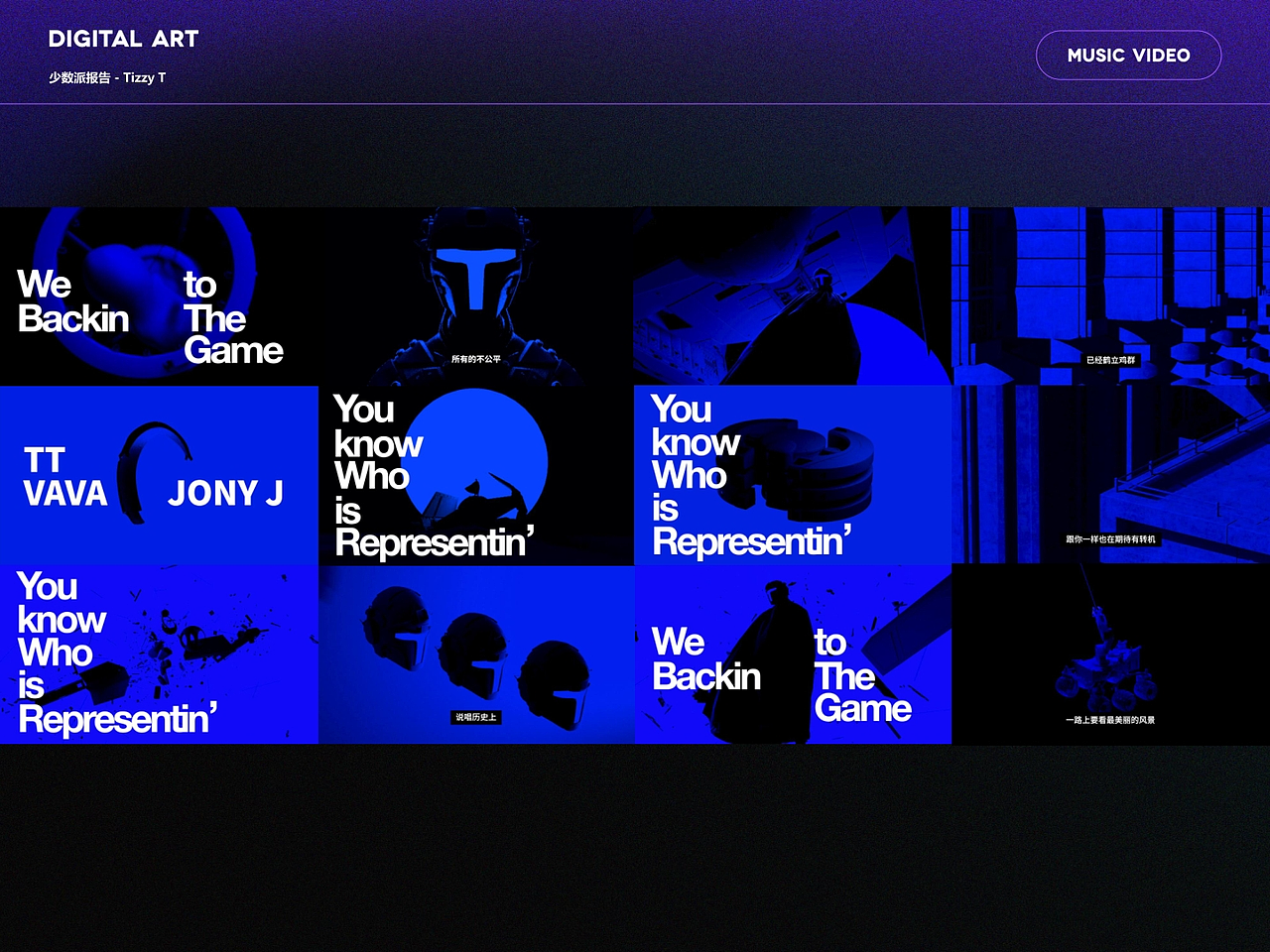The width and height of the screenshot is (1270, 952).
Task: Click the MUSIC VIDEO button
Action: 1128,56
